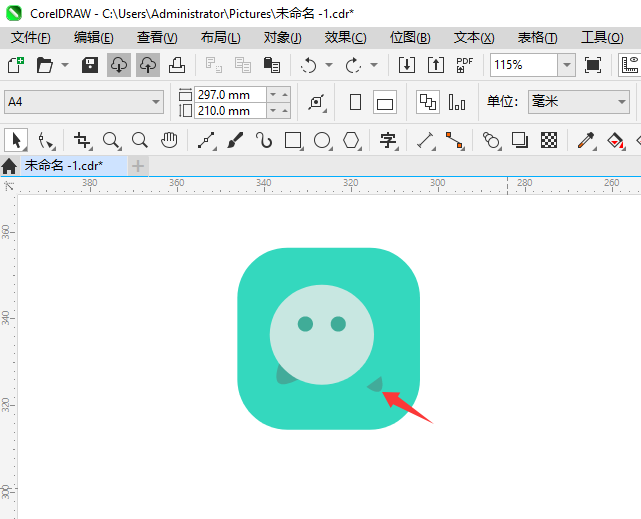Screen dimensions: 641x519
Task: Open the 编辑(E) menu
Action: tap(94, 38)
